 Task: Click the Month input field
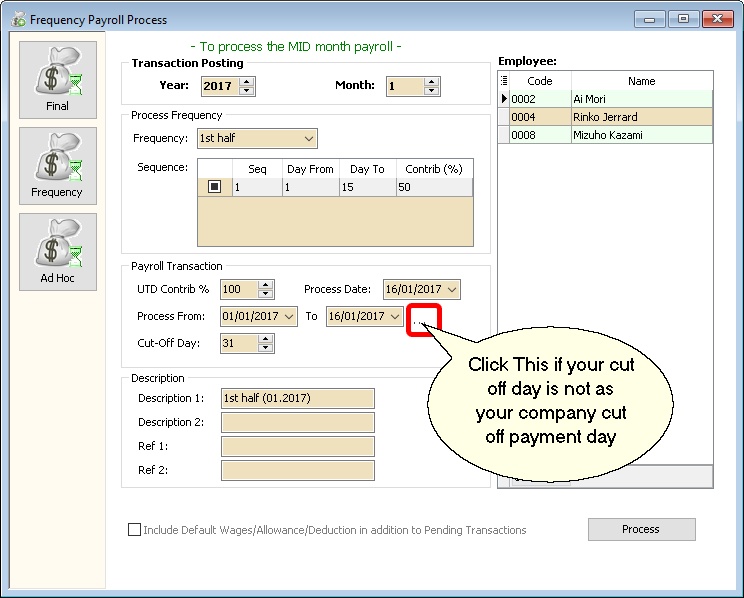[x=406, y=86]
